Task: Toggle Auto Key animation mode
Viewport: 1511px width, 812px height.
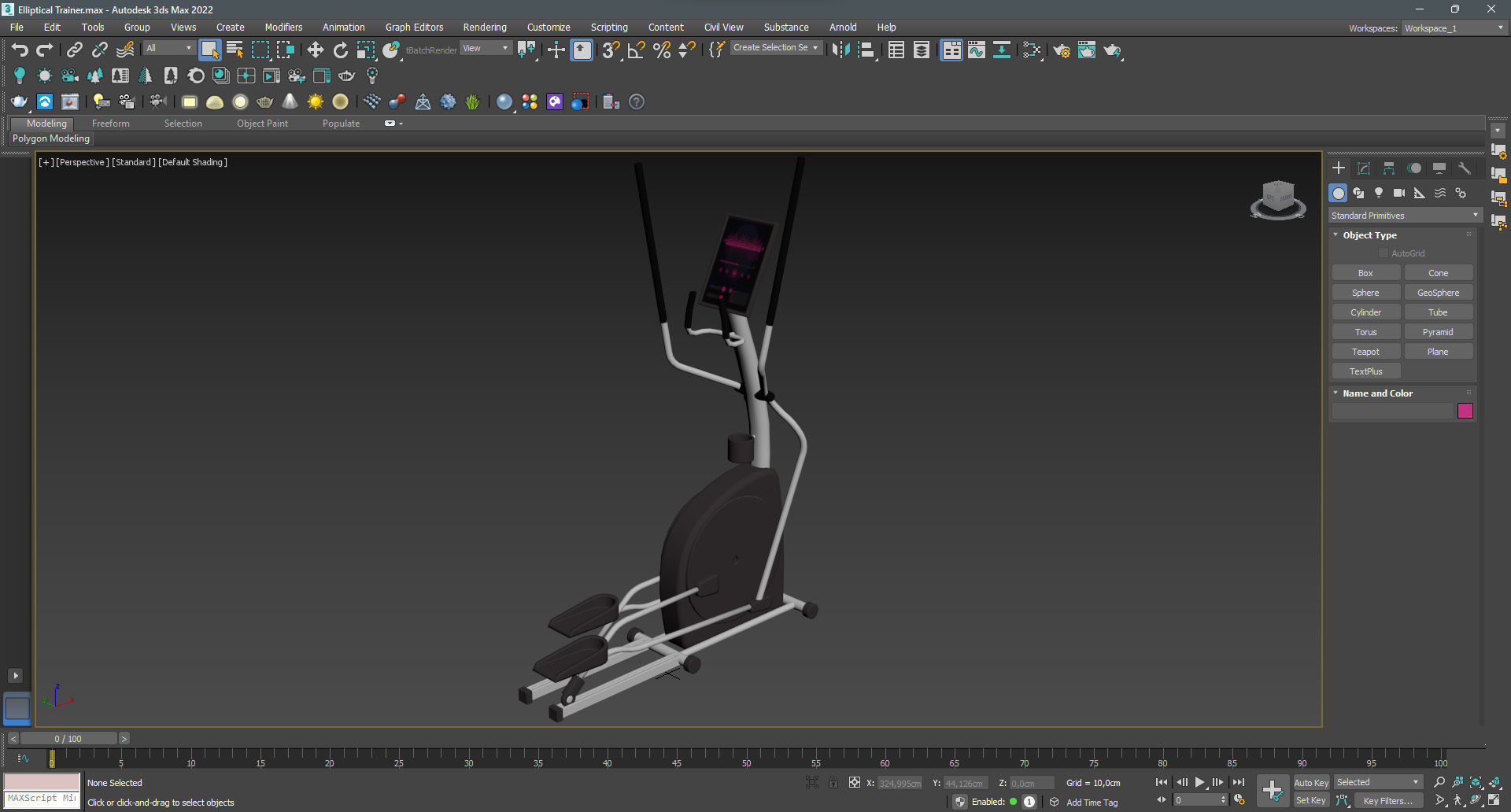Action: tap(1311, 782)
